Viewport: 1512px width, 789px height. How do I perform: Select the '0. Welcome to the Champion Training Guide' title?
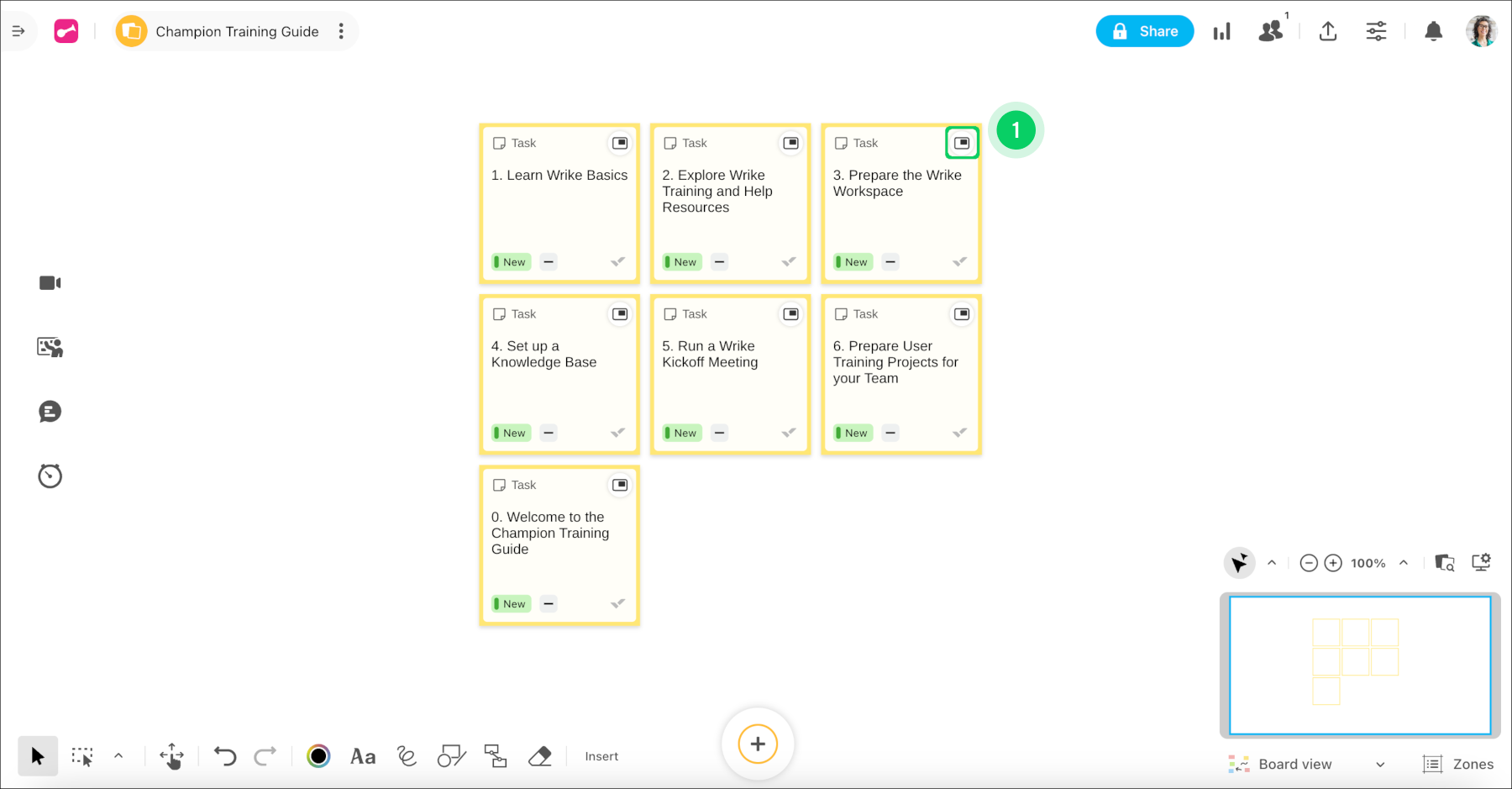coord(550,533)
